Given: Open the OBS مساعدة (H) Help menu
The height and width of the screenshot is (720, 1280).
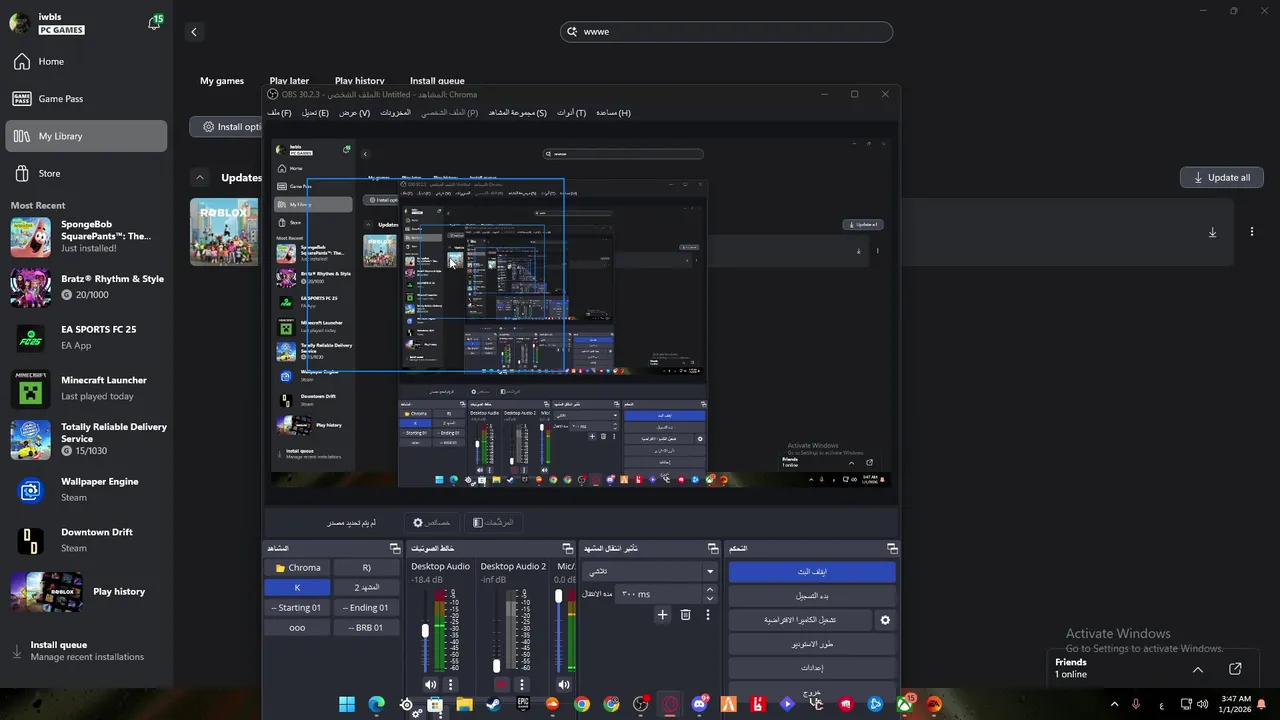Looking at the screenshot, I should tap(613, 113).
